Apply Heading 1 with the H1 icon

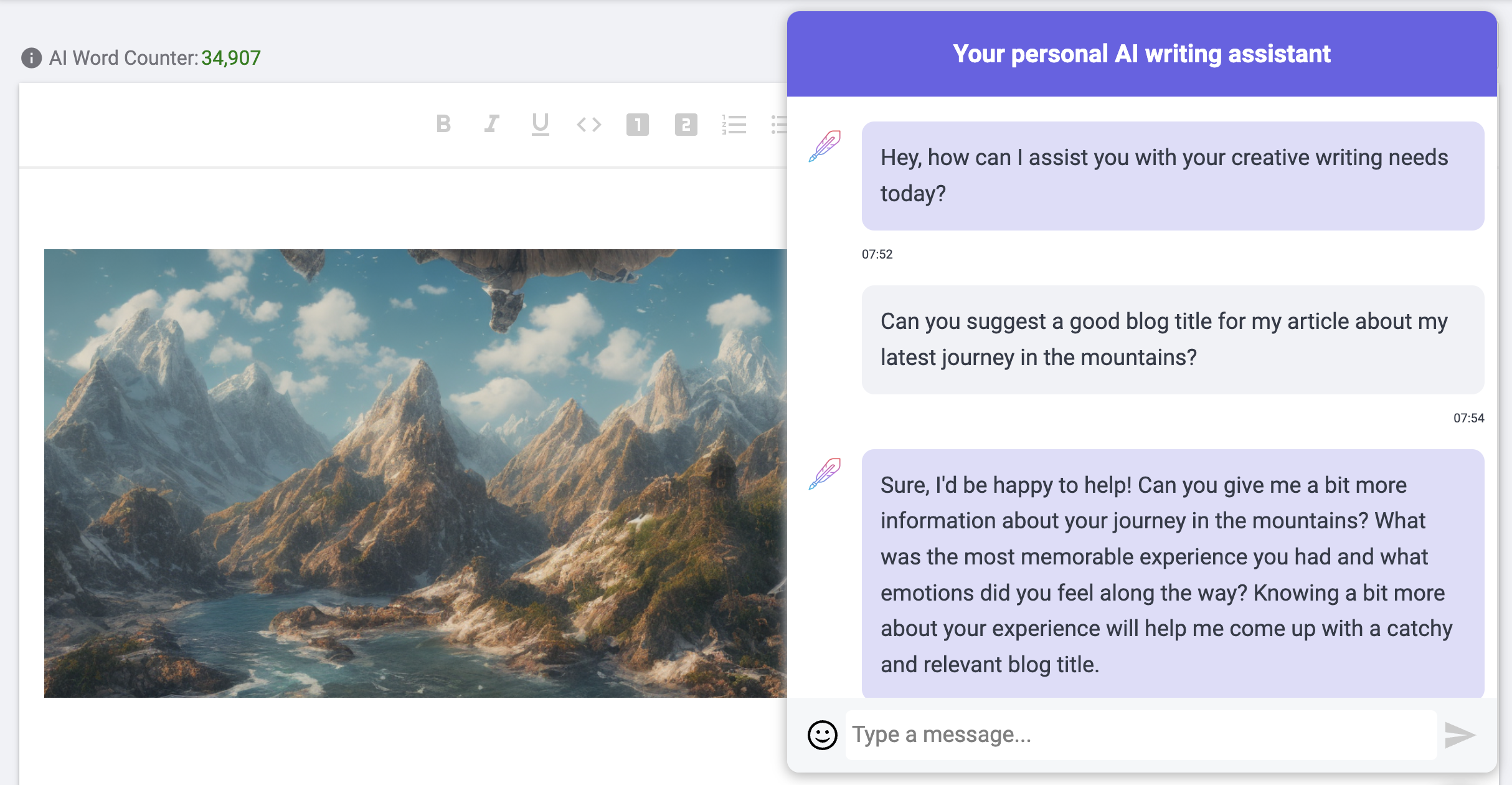click(x=637, y=125)
